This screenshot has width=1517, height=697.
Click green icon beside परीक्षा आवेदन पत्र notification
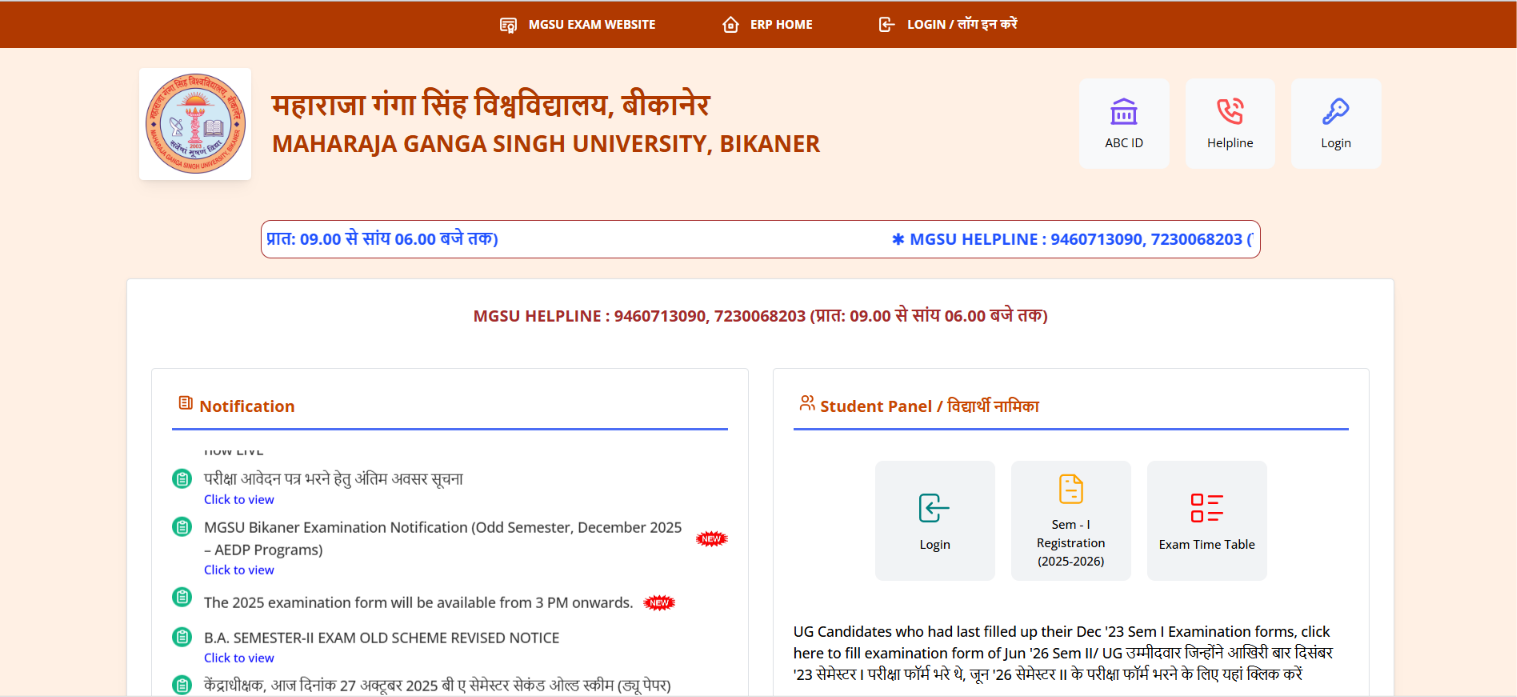click(182, 479)
